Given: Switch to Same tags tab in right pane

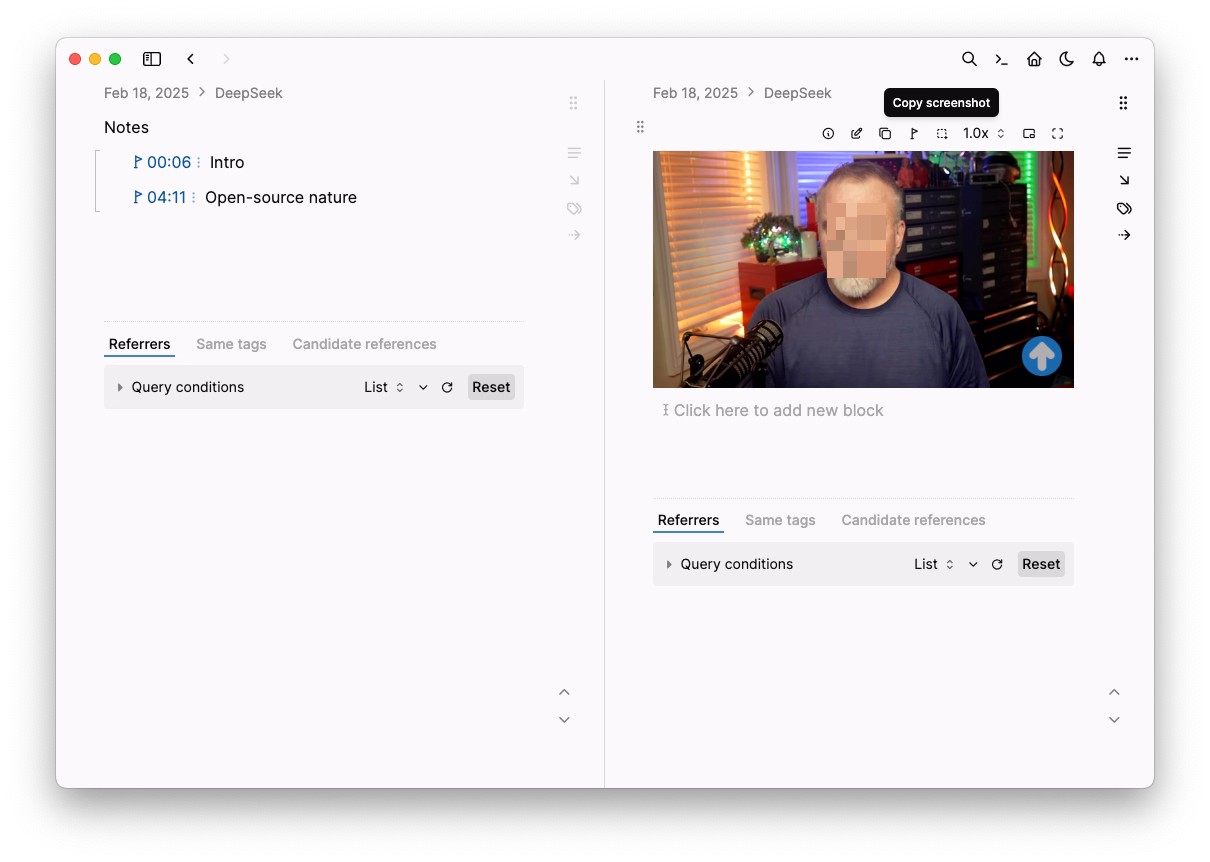Looking at the screenshot, I should tap(780, 520).
